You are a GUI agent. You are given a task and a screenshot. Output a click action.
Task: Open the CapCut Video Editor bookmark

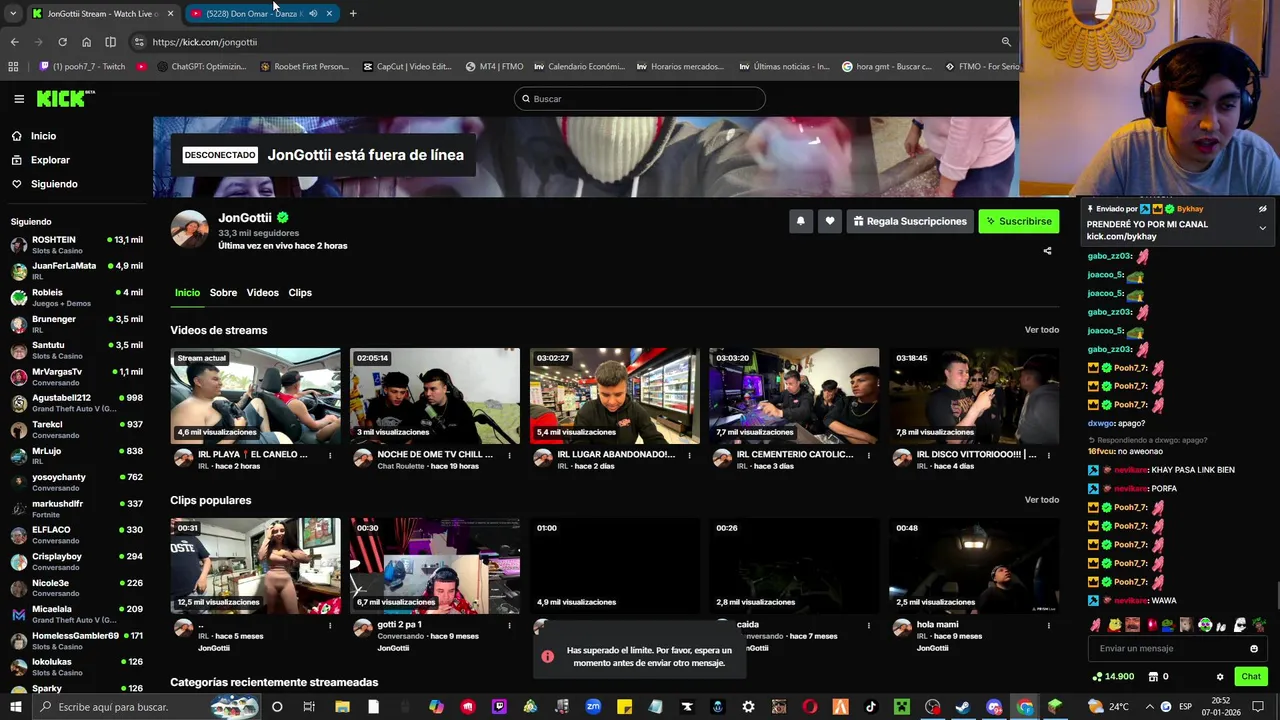click(408, 67)
